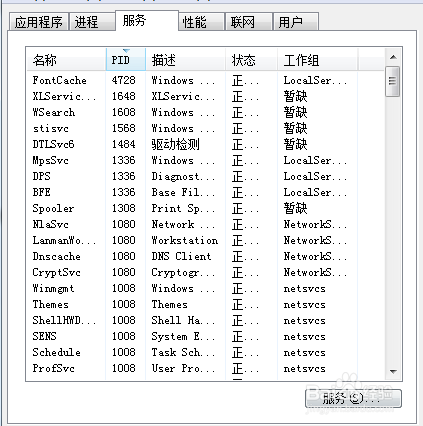This screenshot has height=426, width=423.
Task: Click the Diagnost... description cell
Action: point(183,176)
